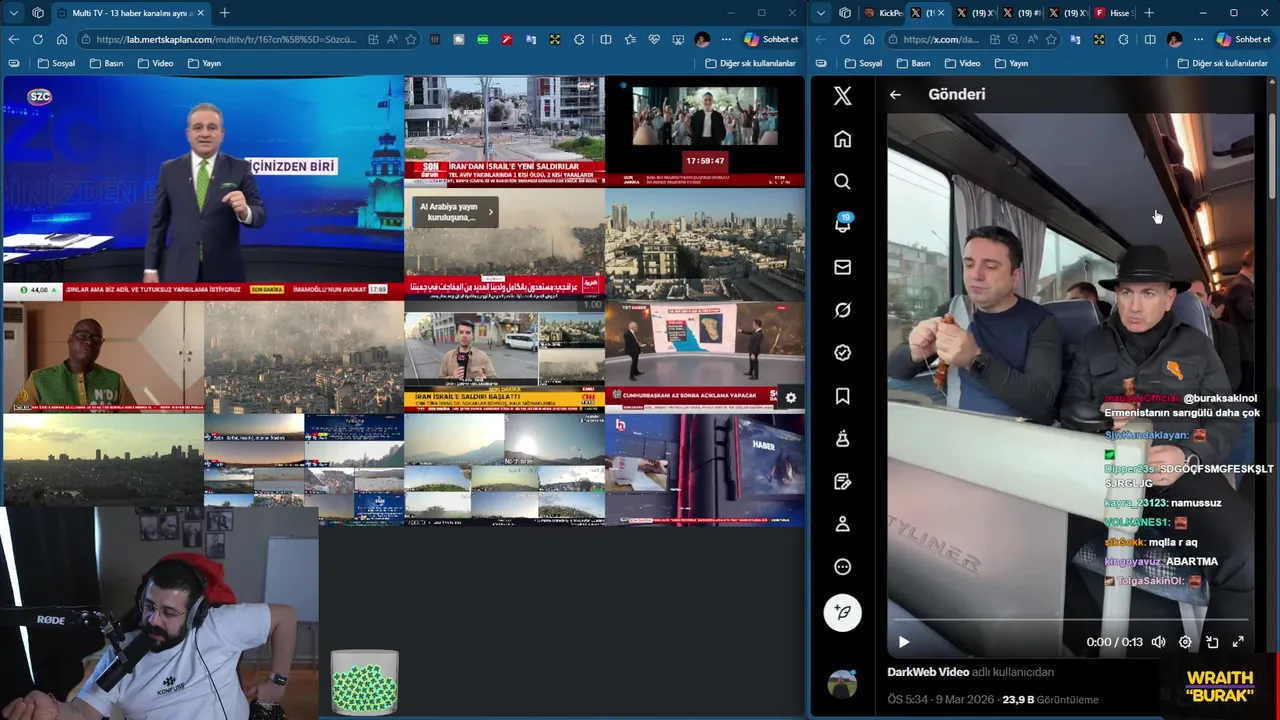The width and height of the screenshot is (1280, 720).
Task: Open video settings gear in player
Action: [x=1185, y=642]
